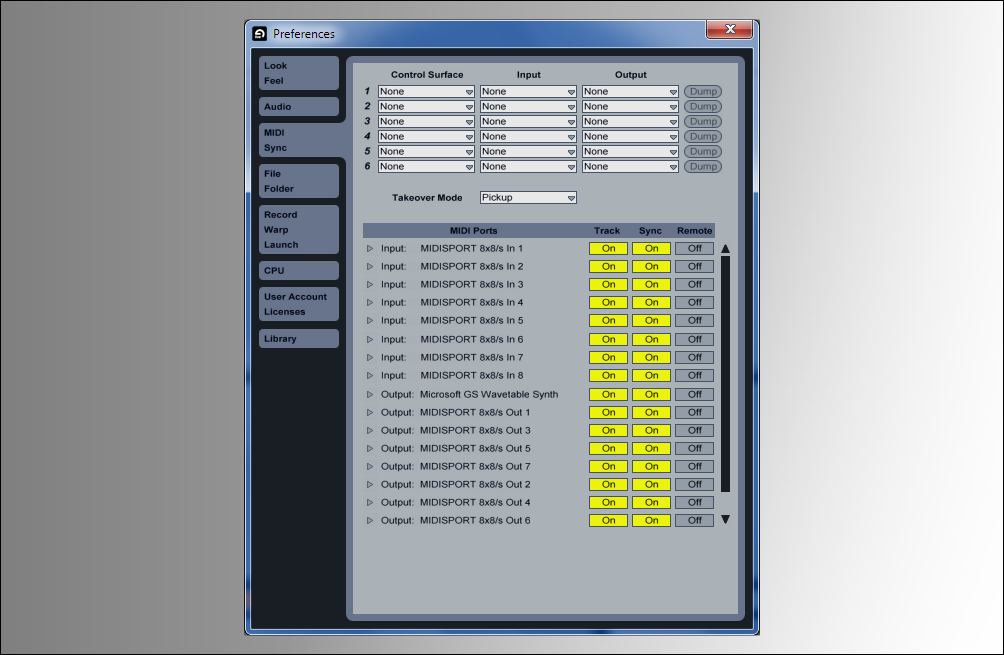Toggle Sync for MIDISPORT 8x8/s In 4
Image resolution: width=1004 pixels, height=655 pixels.
click(x=651, y=302)
